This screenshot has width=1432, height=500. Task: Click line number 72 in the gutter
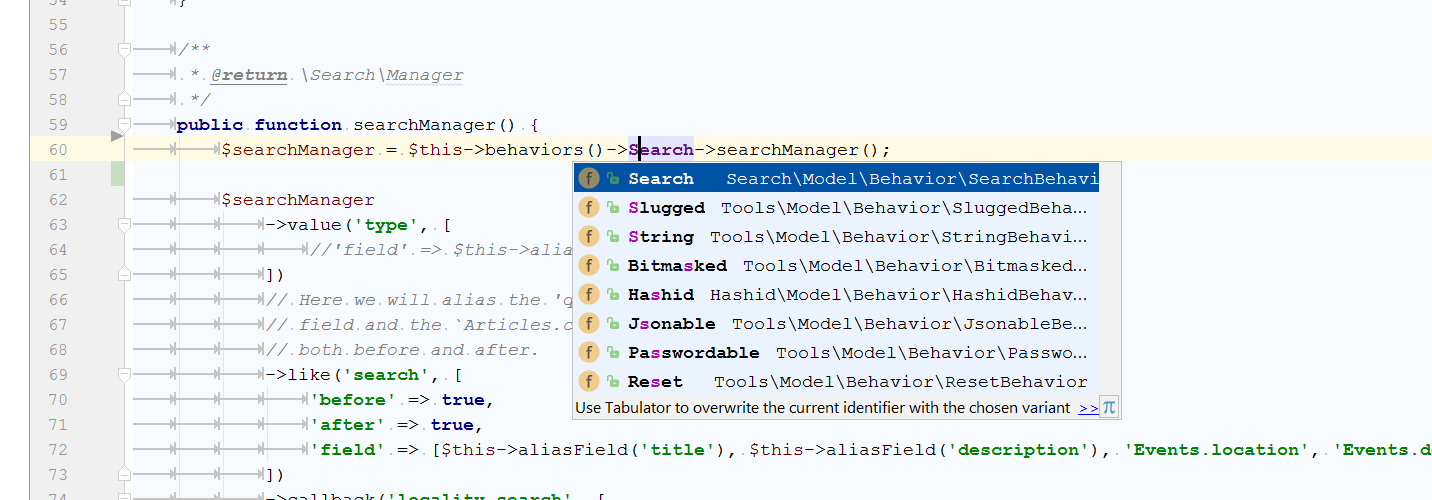(x=58, y=450)
